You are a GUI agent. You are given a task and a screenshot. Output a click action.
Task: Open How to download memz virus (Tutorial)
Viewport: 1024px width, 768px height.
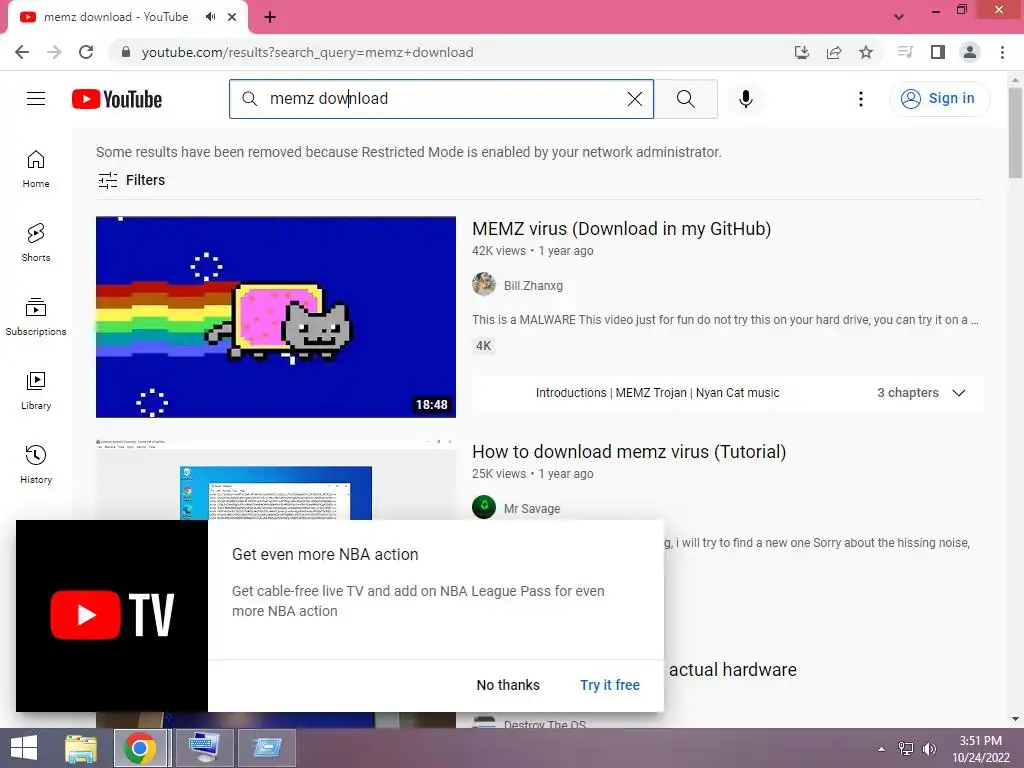[x=629, y=451]
